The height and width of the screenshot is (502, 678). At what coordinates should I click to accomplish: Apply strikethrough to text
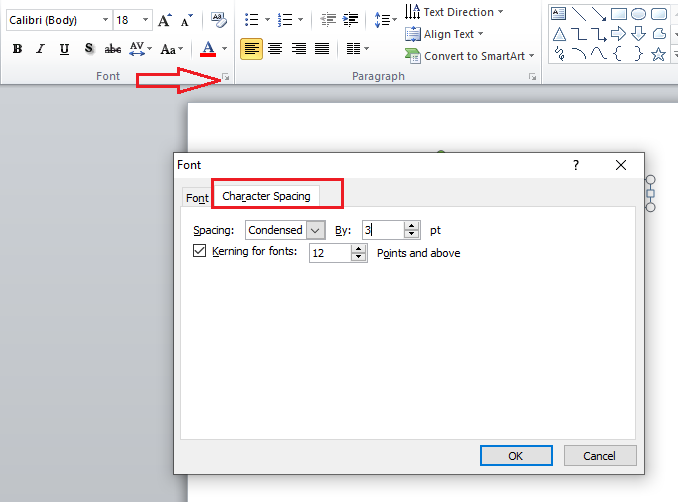pos(113,49)
